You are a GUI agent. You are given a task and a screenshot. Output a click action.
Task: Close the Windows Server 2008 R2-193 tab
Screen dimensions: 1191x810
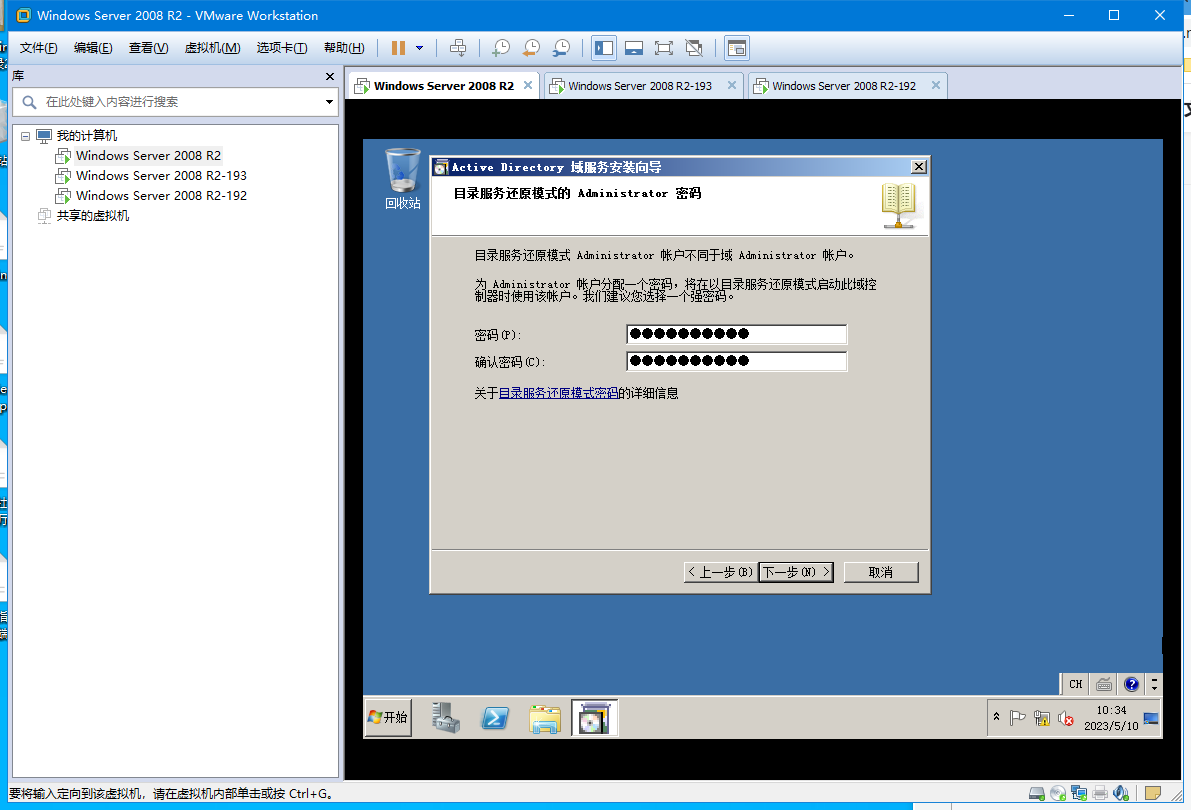(731, 85)
